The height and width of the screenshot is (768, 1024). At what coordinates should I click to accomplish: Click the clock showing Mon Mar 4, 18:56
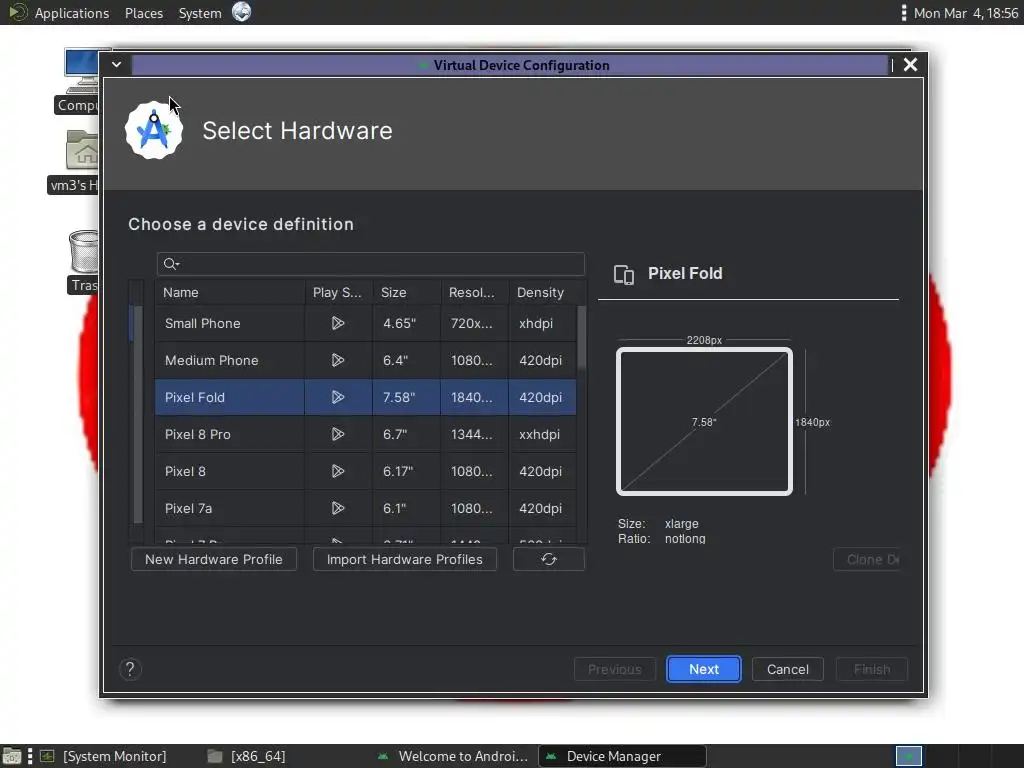point(965,13)
